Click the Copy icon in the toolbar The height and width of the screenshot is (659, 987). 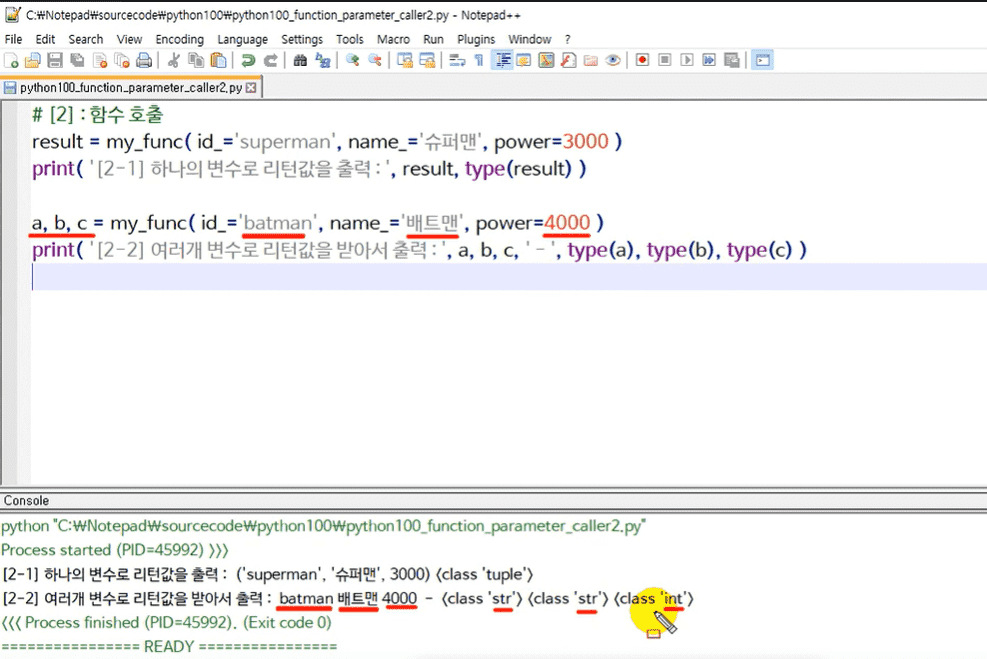(x=196, y=60)
